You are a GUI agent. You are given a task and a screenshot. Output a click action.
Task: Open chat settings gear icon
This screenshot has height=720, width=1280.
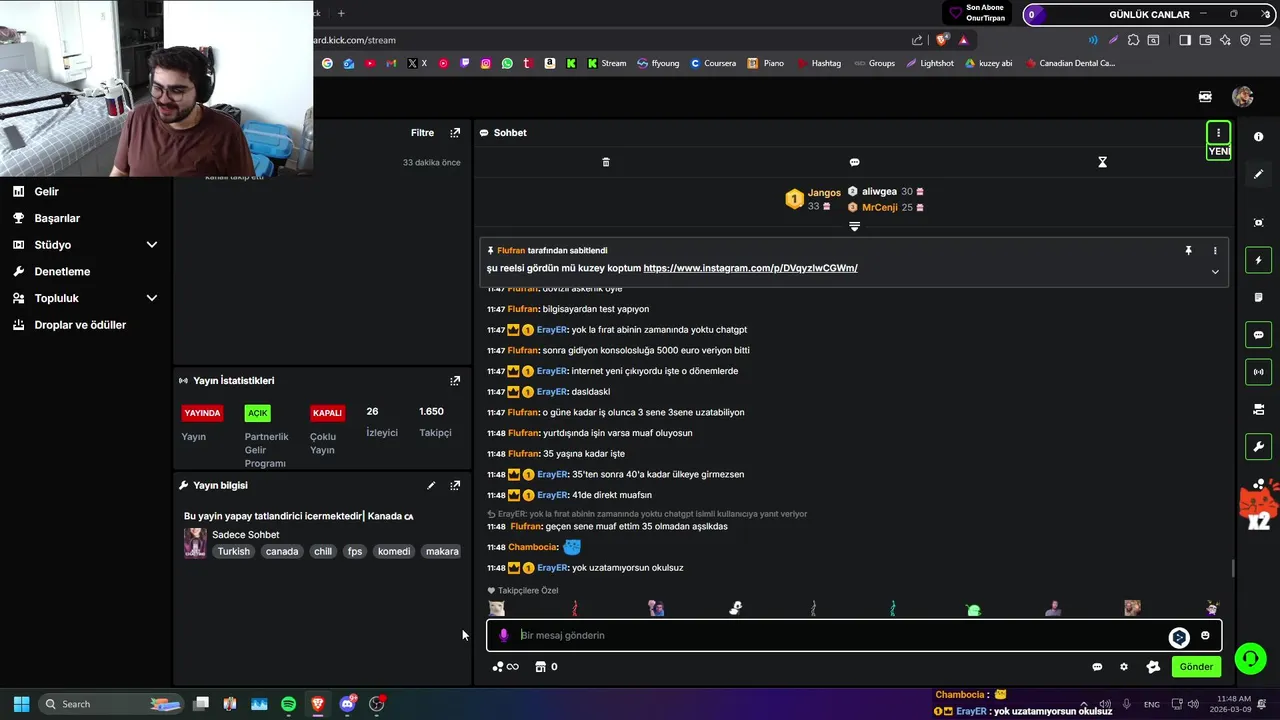(1124, 667)
